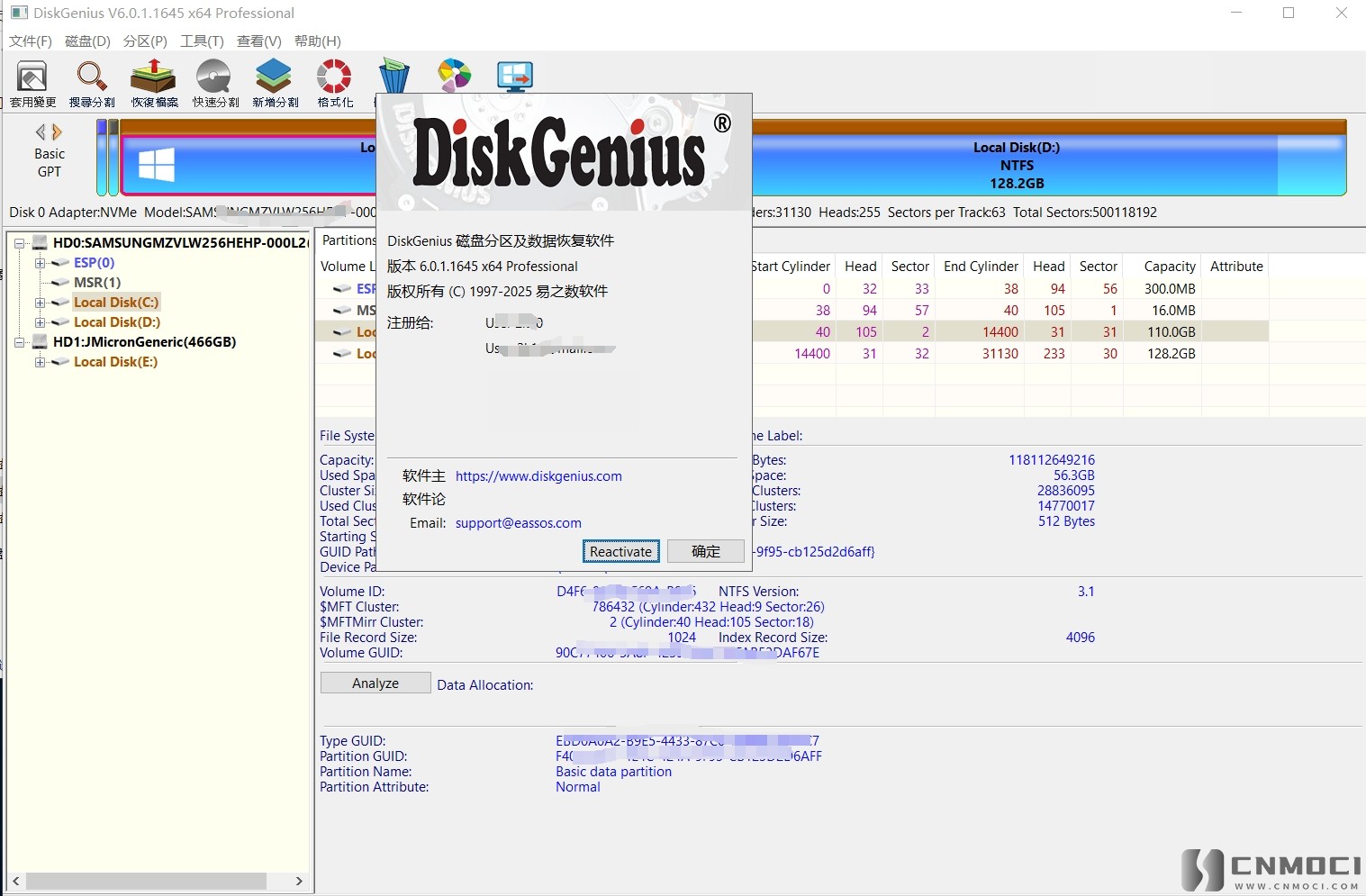Viewport: 1366px width, 896px height.
Task: Expand the Local Disk(C:) tree node
Action: click(x=40, y=303)
